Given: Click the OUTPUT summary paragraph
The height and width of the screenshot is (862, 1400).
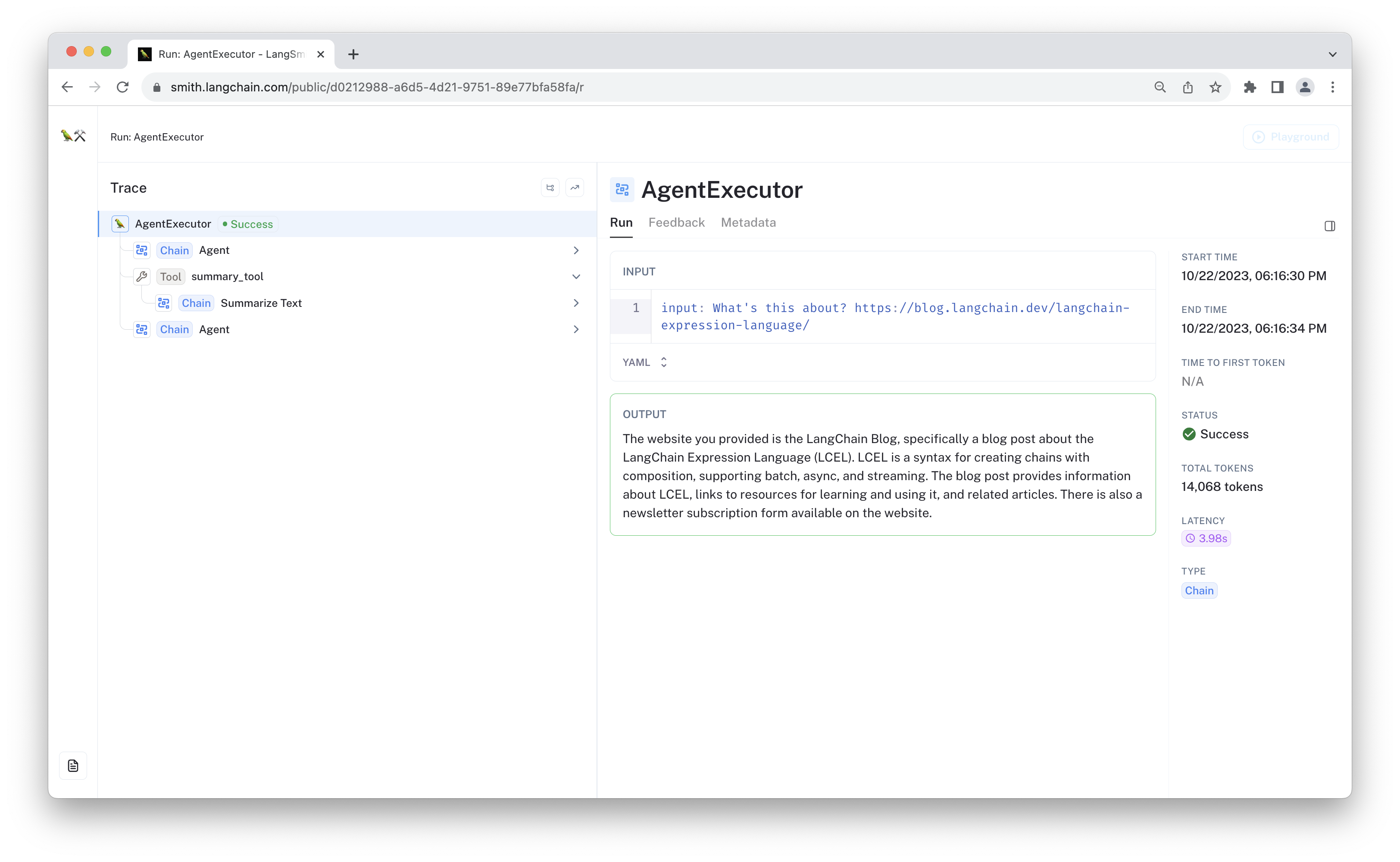Looking at the screenshot, I should tap(882, 475).
